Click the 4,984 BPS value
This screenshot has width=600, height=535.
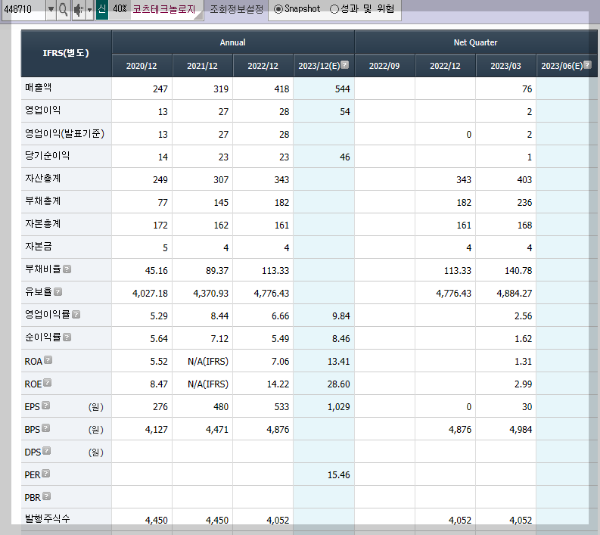tap(521, 429)
